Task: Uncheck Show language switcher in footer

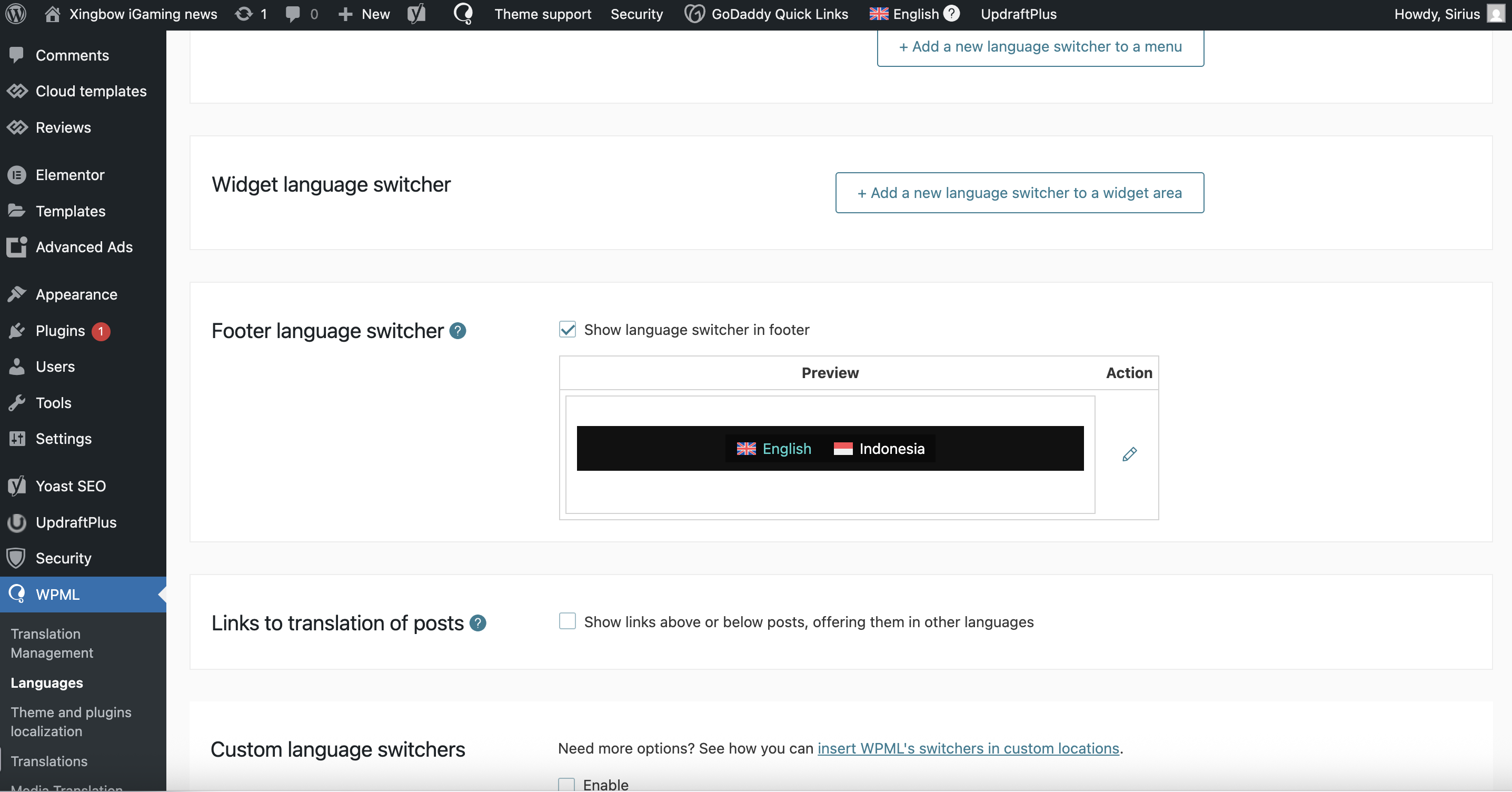Action: pyautogui.click(x=567, y=330)
